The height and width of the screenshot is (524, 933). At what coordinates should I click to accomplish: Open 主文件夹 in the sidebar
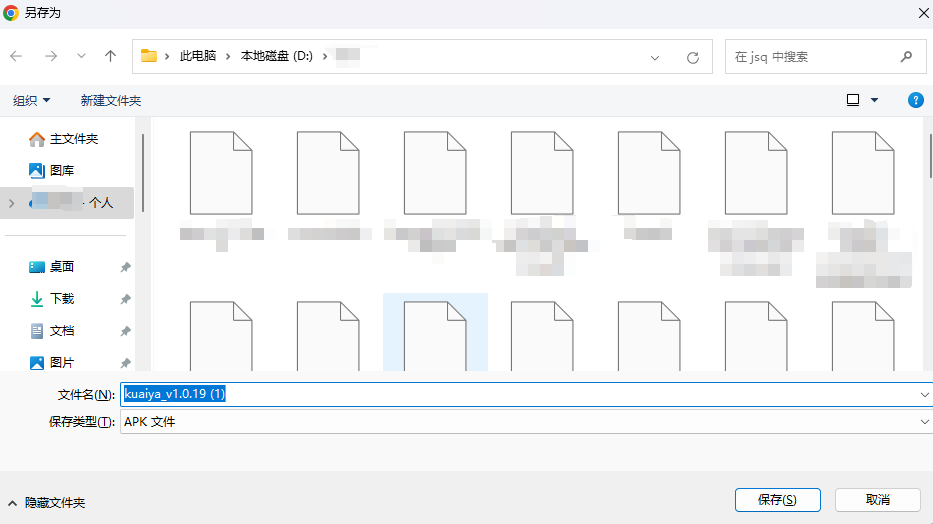click(73, 139)
